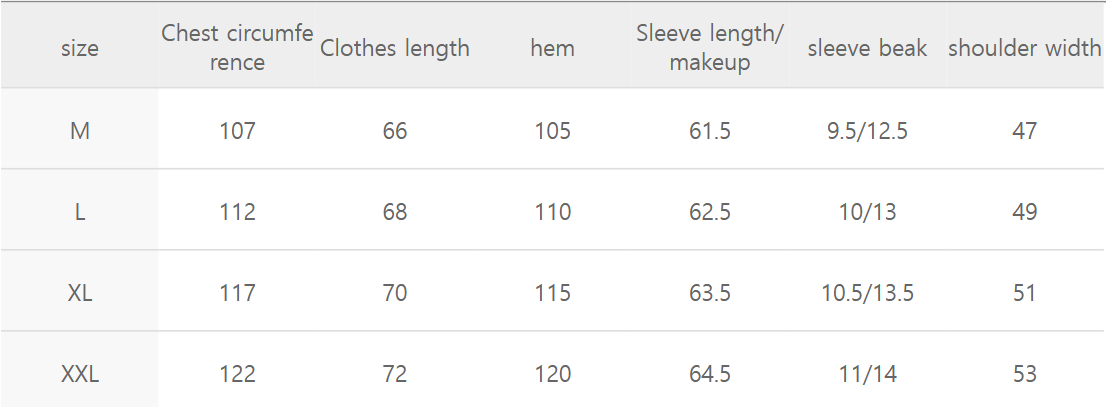Click the shoulder width value 53

point(1024,374)
